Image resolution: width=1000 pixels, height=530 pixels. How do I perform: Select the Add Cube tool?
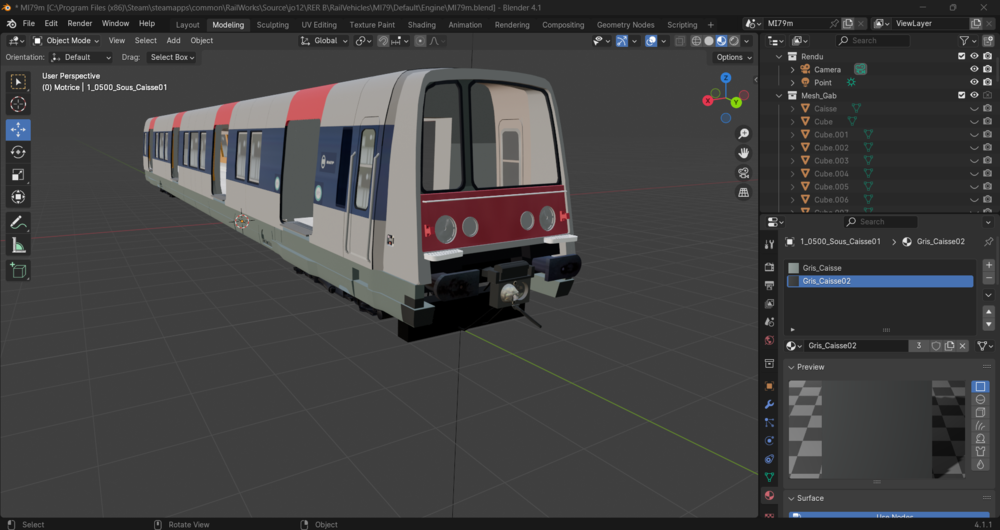click(18, 270)
